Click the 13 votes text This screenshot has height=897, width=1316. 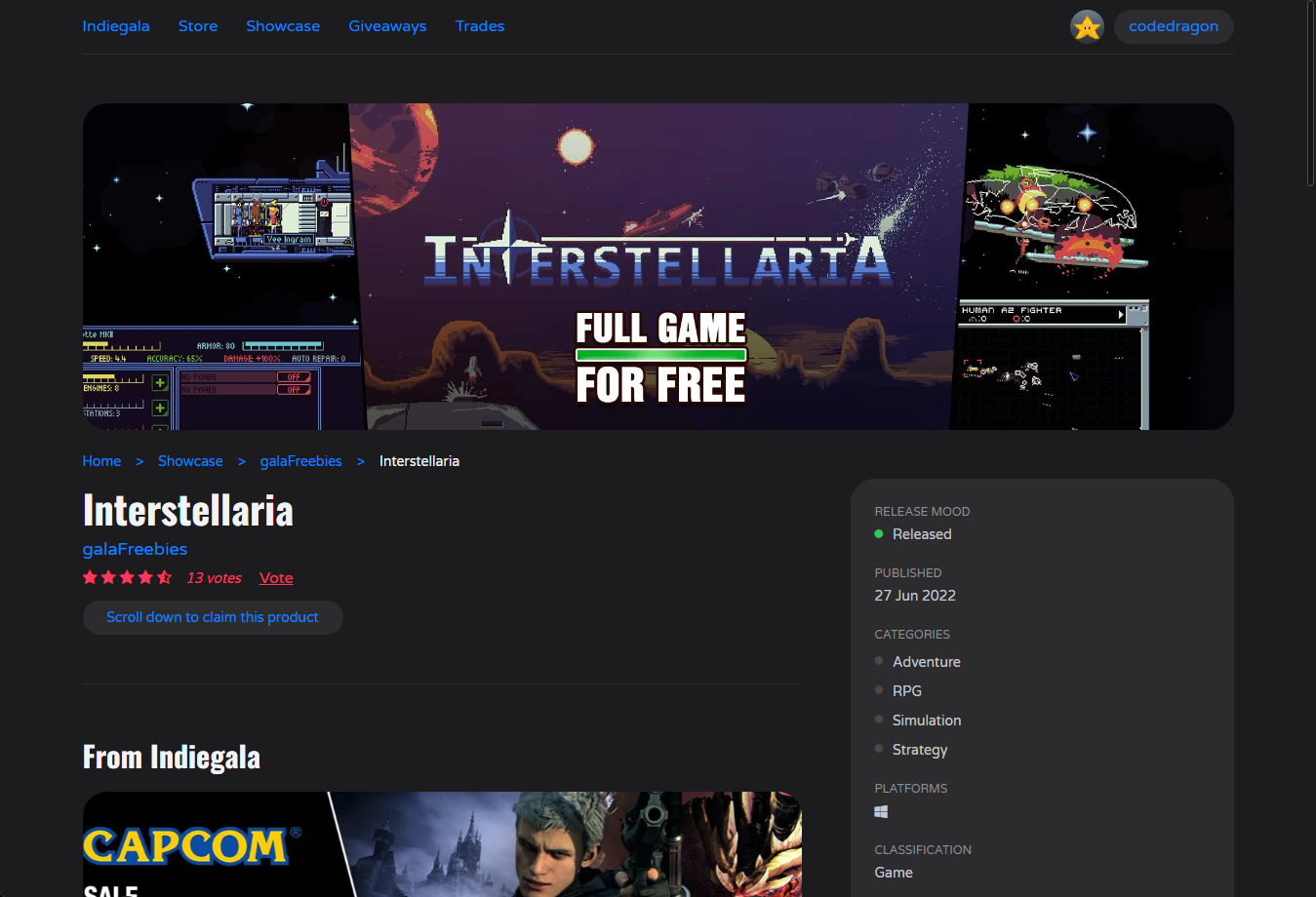[214, 578]
